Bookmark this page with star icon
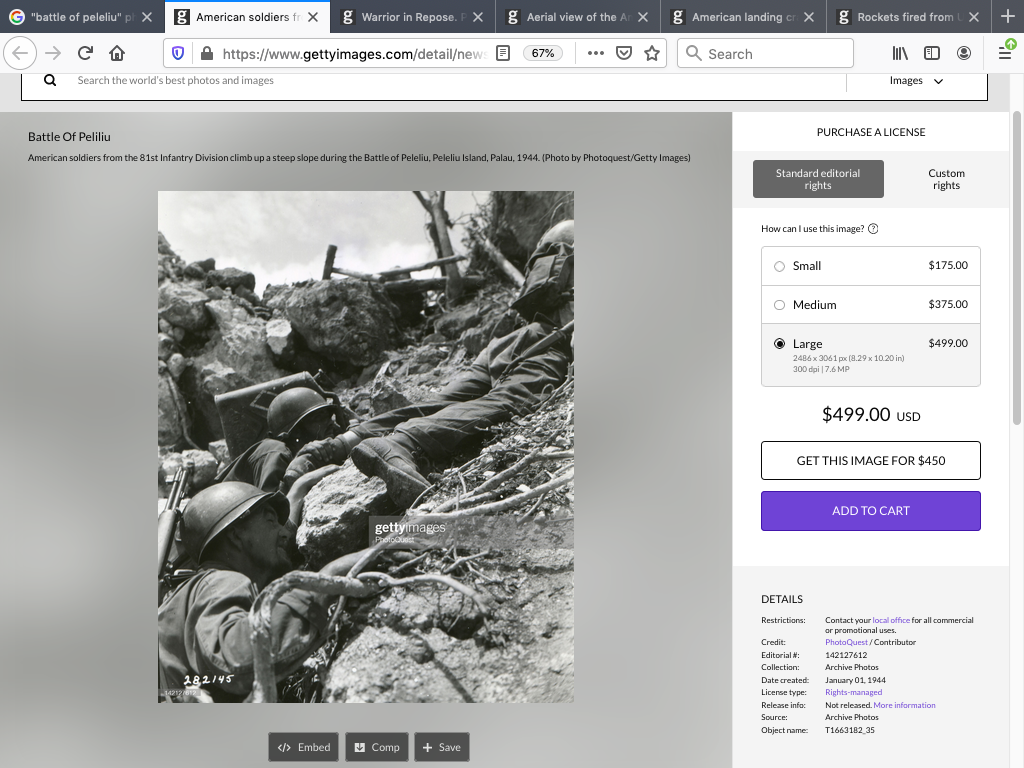1024x768 pixels. click(652, 54)
